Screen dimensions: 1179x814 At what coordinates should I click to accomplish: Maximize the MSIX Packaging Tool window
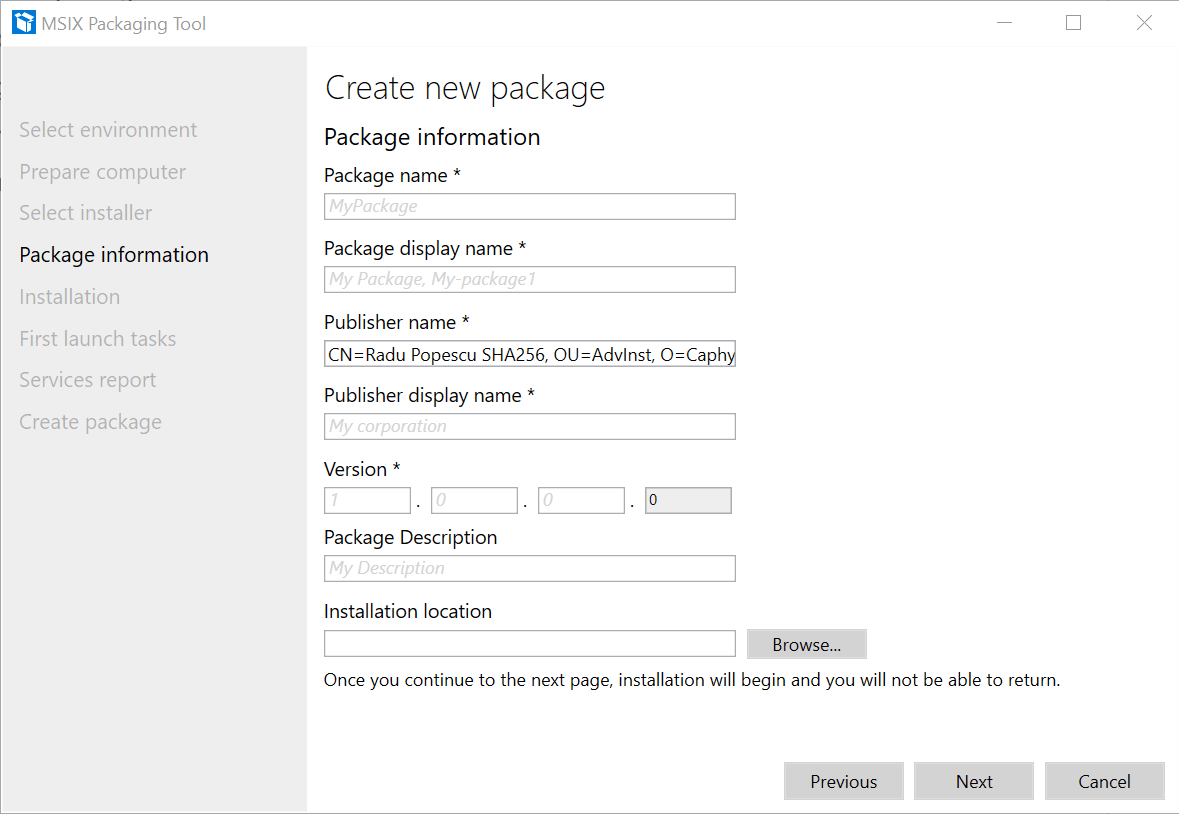point(1074,23)
